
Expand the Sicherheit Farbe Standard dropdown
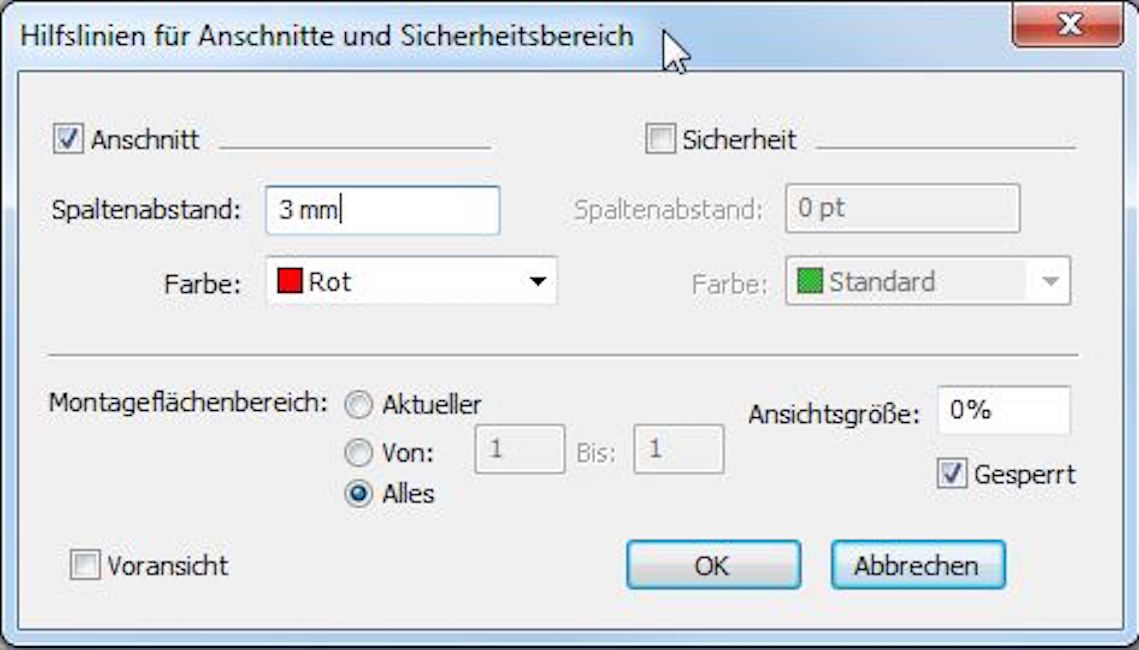pyautogui.click(x=1050, y=282)
